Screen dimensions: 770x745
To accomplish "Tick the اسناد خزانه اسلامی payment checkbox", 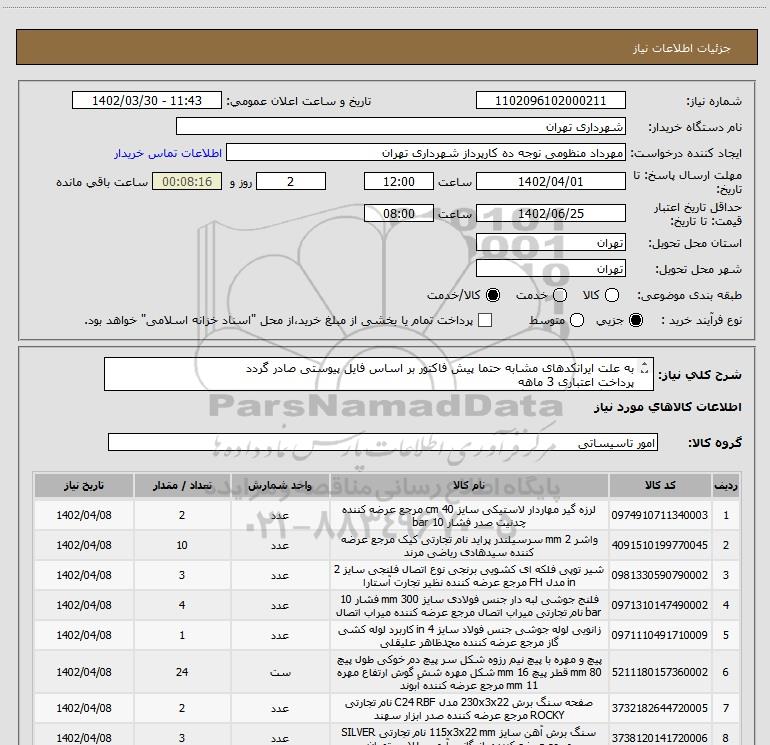I will pyautogui.click(x=485, y=320).
